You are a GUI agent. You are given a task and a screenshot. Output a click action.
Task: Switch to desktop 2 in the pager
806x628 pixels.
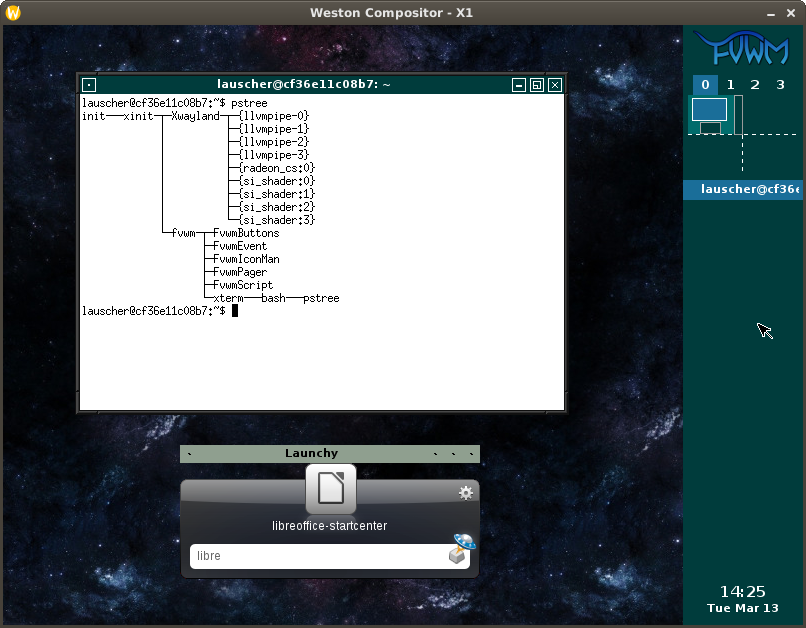755,85
